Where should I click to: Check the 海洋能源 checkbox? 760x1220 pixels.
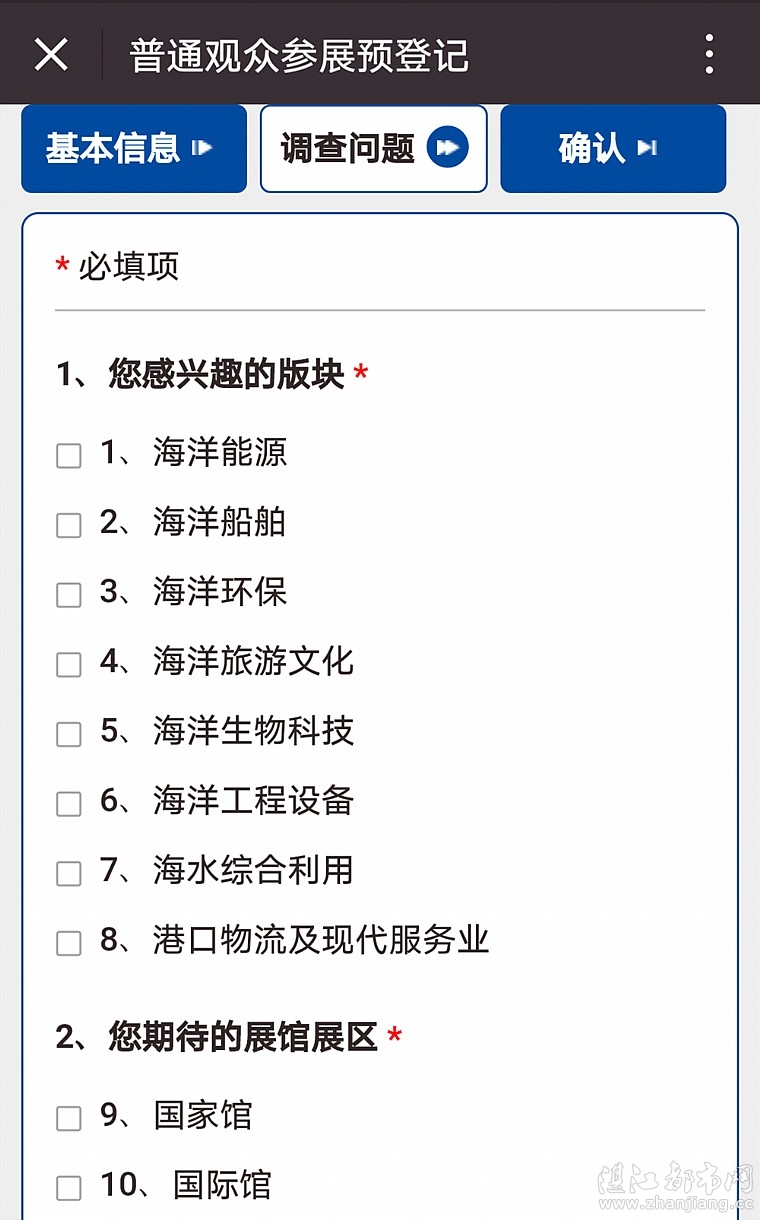[68, 456]
